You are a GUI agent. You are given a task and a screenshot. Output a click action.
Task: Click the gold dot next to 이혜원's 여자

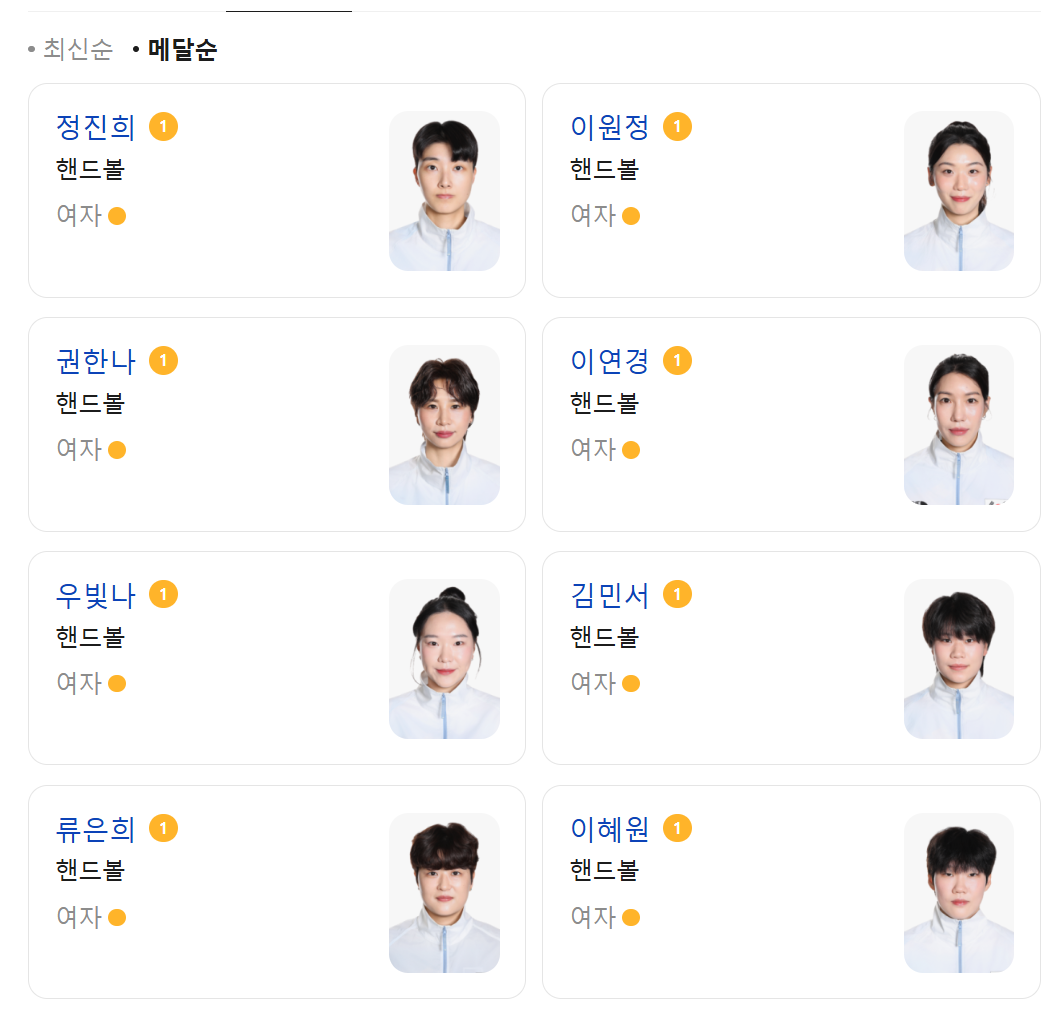point(631,917)
